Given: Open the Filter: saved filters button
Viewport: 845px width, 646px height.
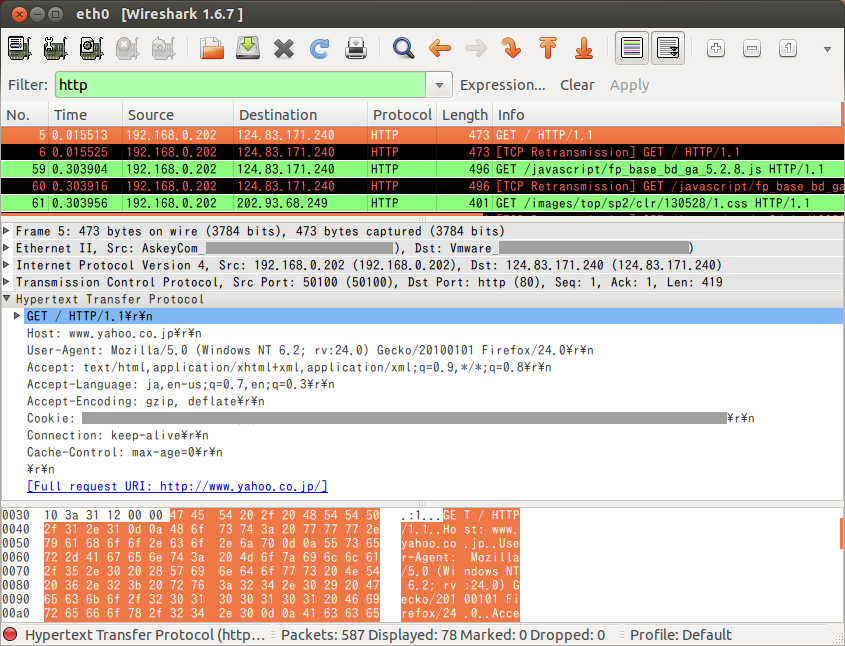Looking at the screenshot, I should click(27, 85).
